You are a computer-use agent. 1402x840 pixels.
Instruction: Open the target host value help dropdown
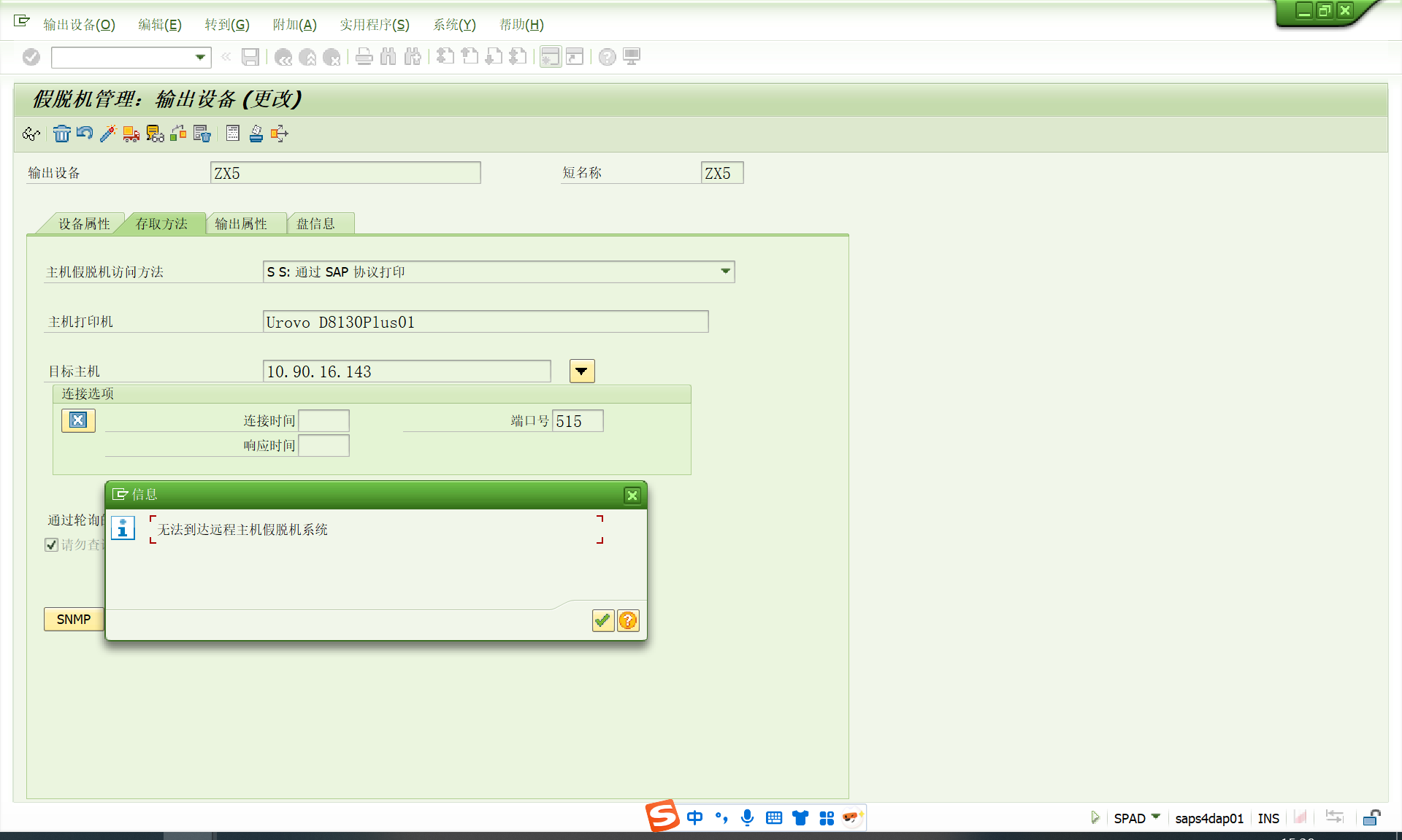pyautogui.click(x=581, y=371)
